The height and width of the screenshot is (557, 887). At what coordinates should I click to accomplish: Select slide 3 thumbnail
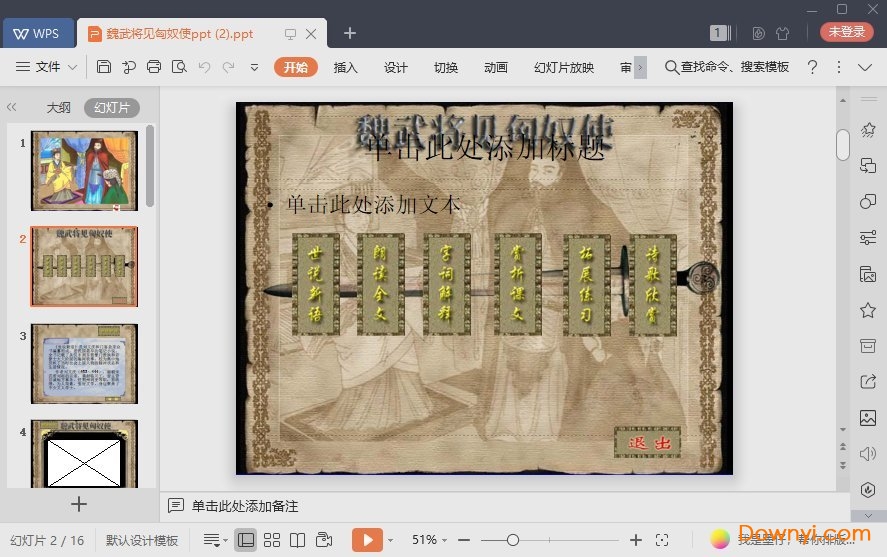coord(84,364)
